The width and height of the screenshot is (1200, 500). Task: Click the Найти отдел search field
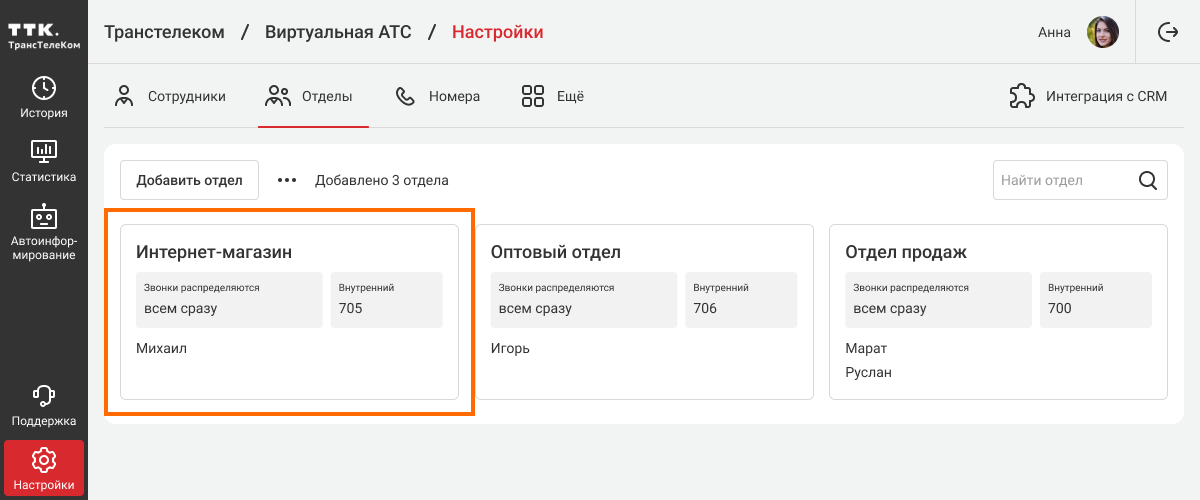pyautogui.click(x=1062, y=181)
